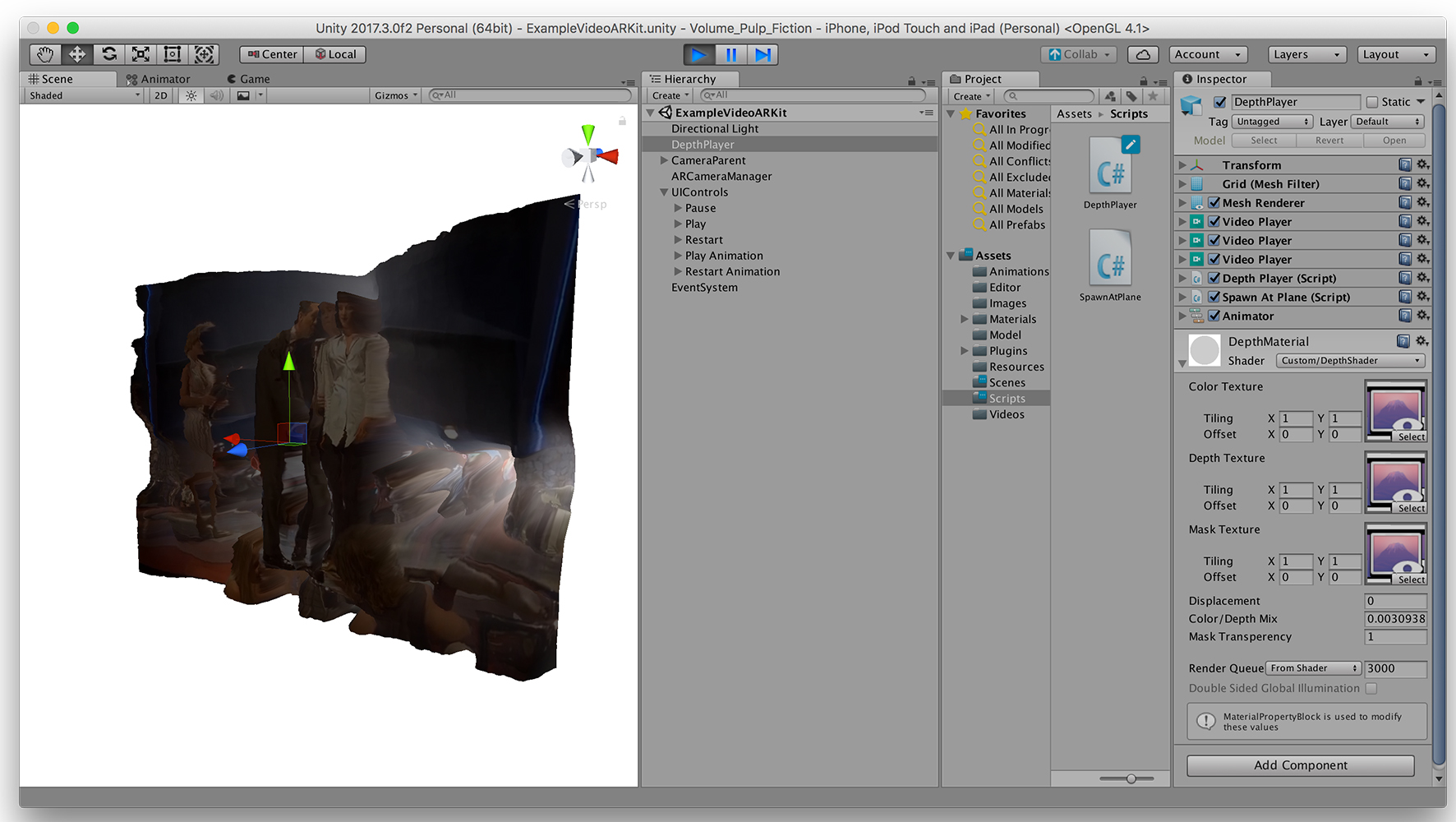
Task: Toggle scene effects image icon
Action: tap(243, 95)
